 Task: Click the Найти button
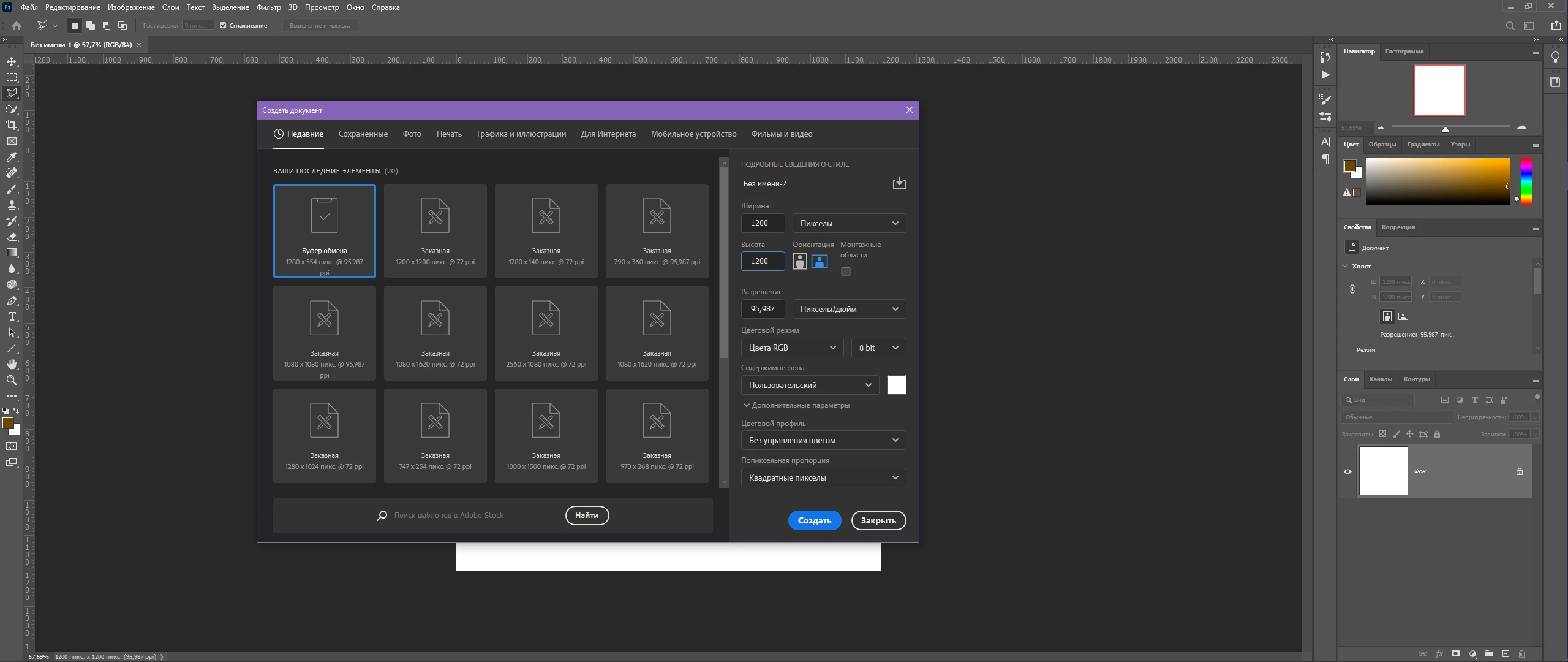[x=586, y=515]
